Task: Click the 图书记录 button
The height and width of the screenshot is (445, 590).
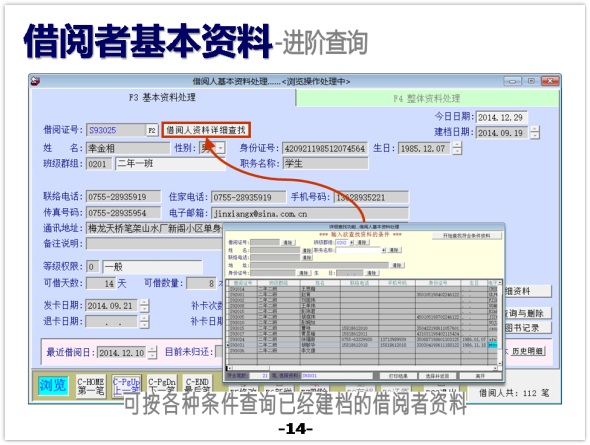Action: pos(527,328)
